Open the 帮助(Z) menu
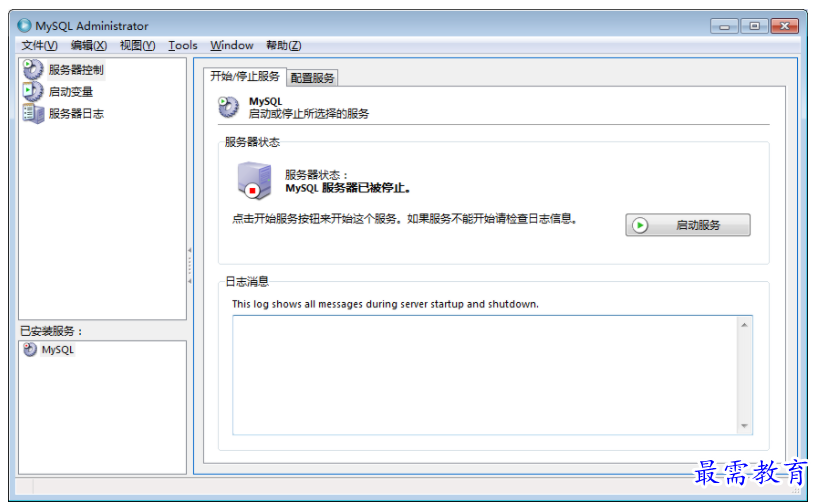Viewport: 816px width, 504px height. [284, 45]
